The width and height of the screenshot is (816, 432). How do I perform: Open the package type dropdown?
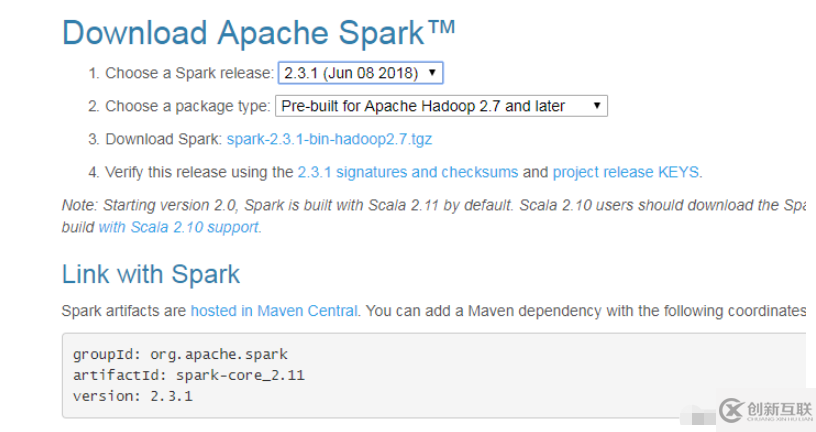[x=440, y=106]
